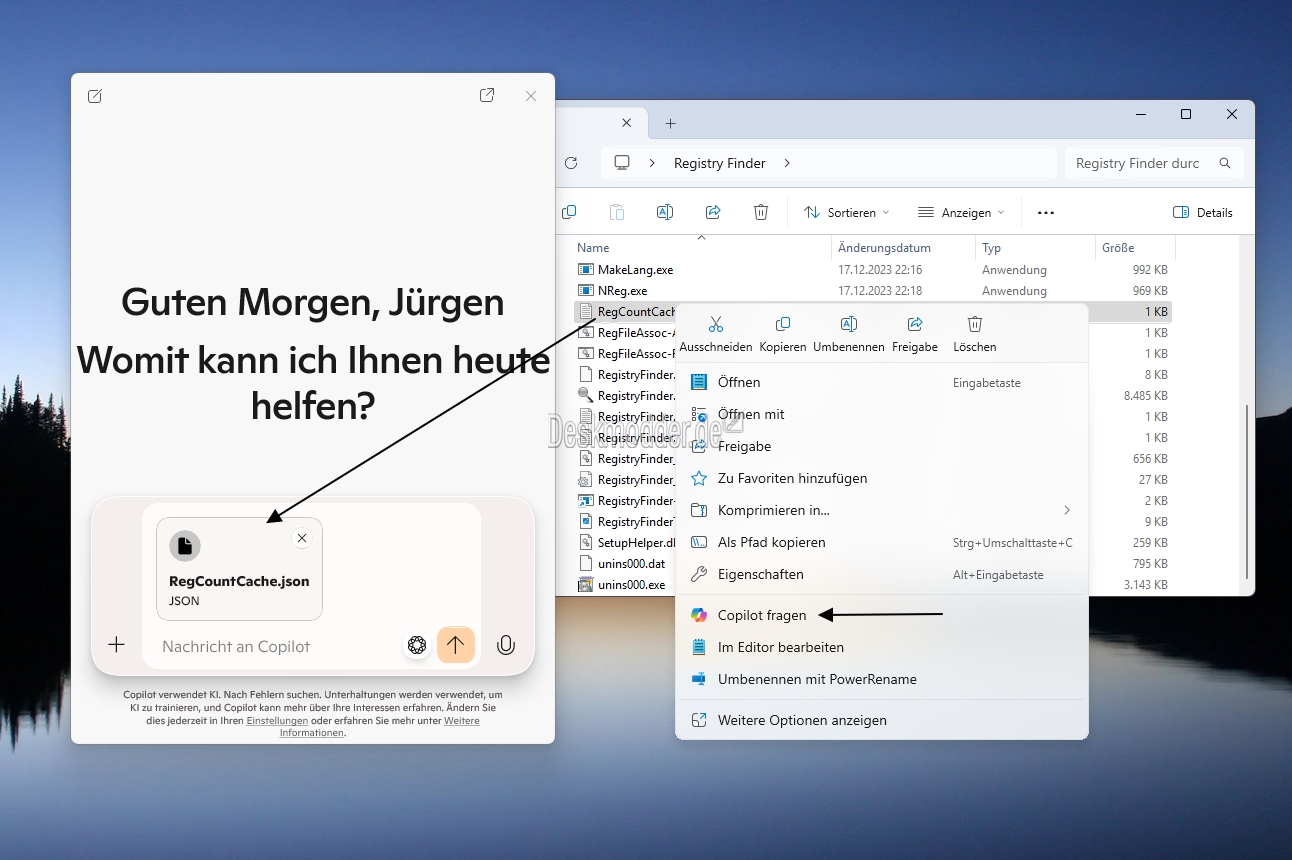Remove the RegCountCache.json attachment
1292x860 pixels.
click(302, 538)
